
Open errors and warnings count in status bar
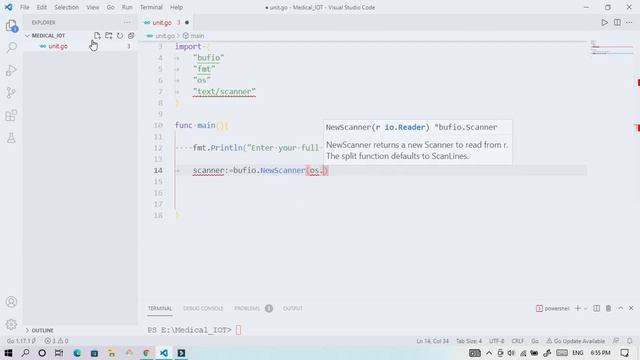click(56, 341)
